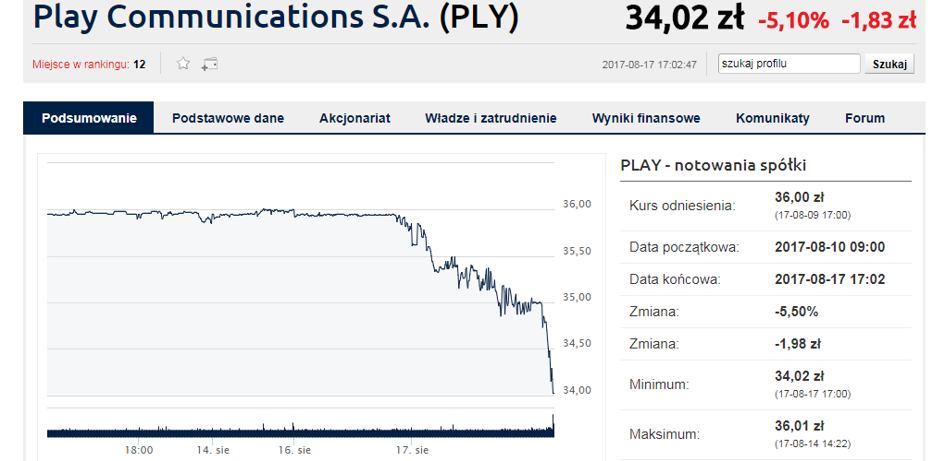
Task: Open the Podsumowanie tab
Action: tap(89, 118)
